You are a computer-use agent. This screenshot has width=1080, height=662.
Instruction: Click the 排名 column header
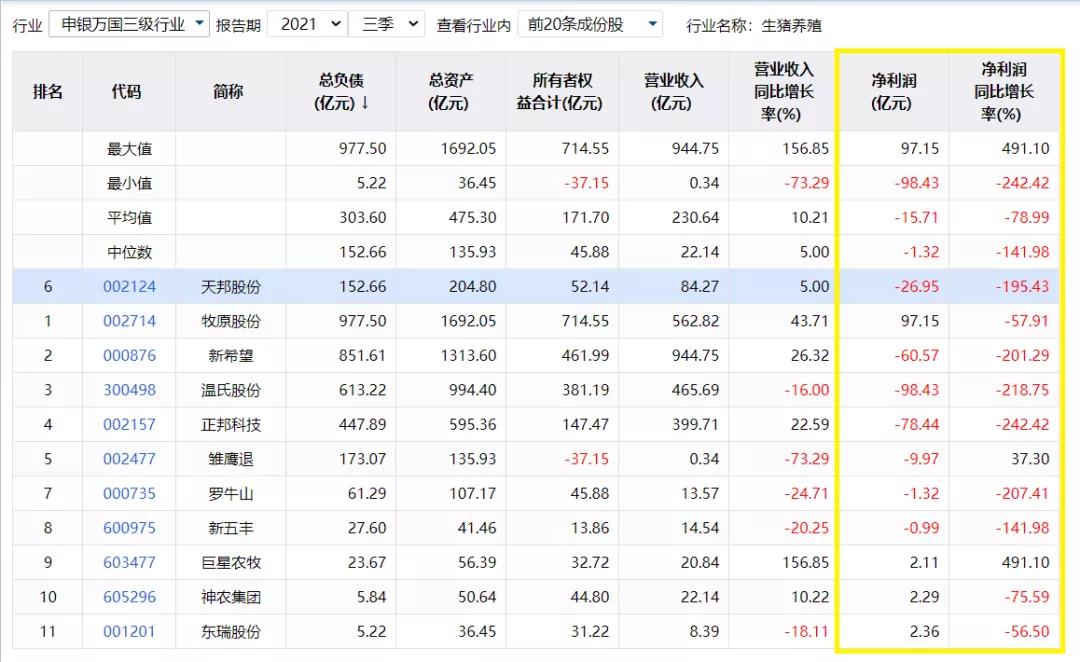(x=48, y=92)
